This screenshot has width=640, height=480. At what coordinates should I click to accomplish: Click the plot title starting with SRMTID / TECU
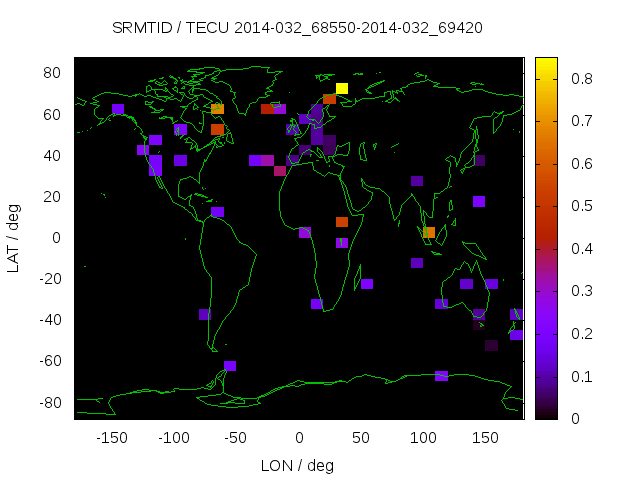click(298, 28)
